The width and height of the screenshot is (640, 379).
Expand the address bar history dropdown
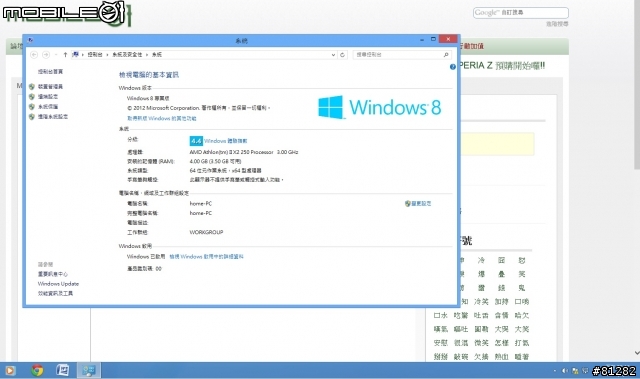coord(333,55)
